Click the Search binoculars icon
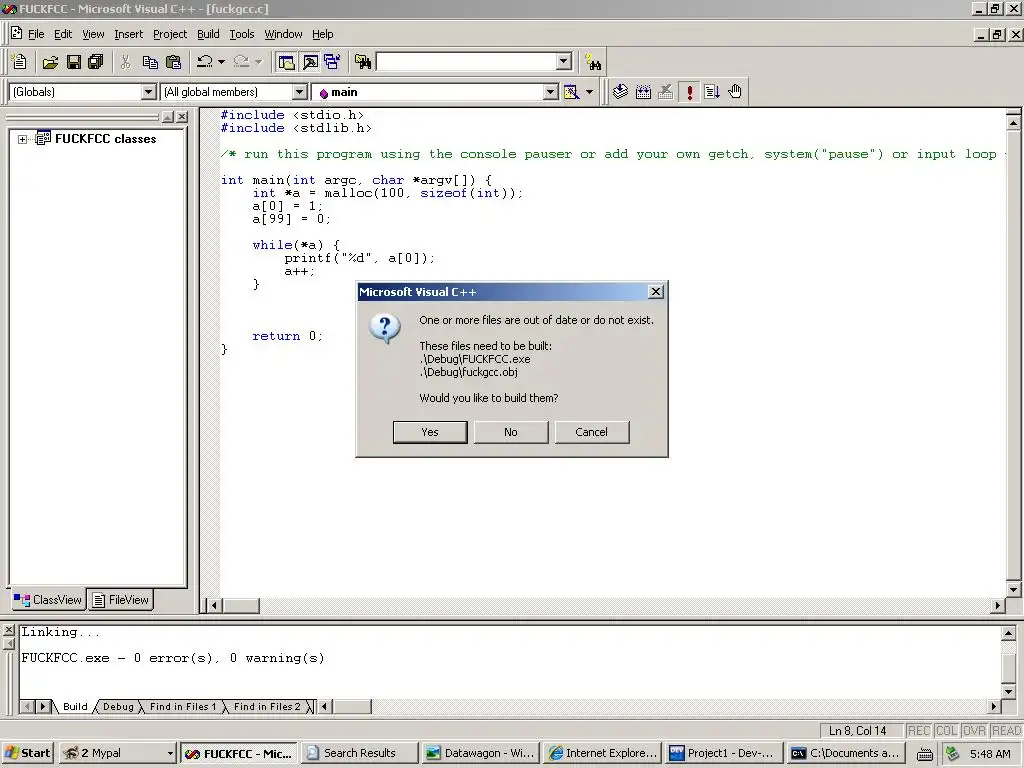This screenshot has width=1024, height=768. [x=593, y=62]
